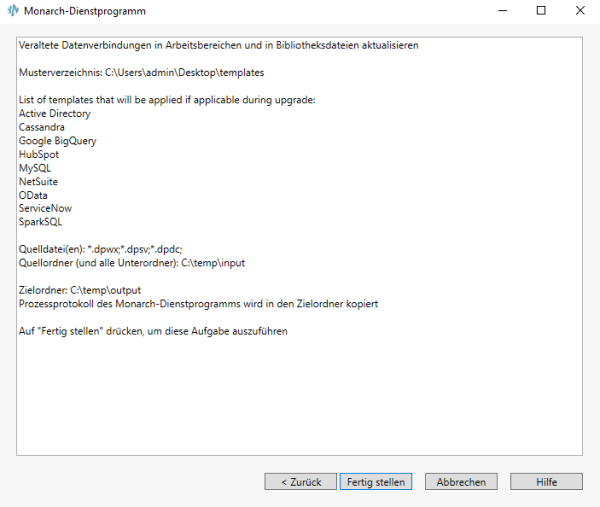Screen dimensions: 600x507
Task: Click the 'Cassandra' template entry
Action: pyautogui.click(x=42, y=128)
